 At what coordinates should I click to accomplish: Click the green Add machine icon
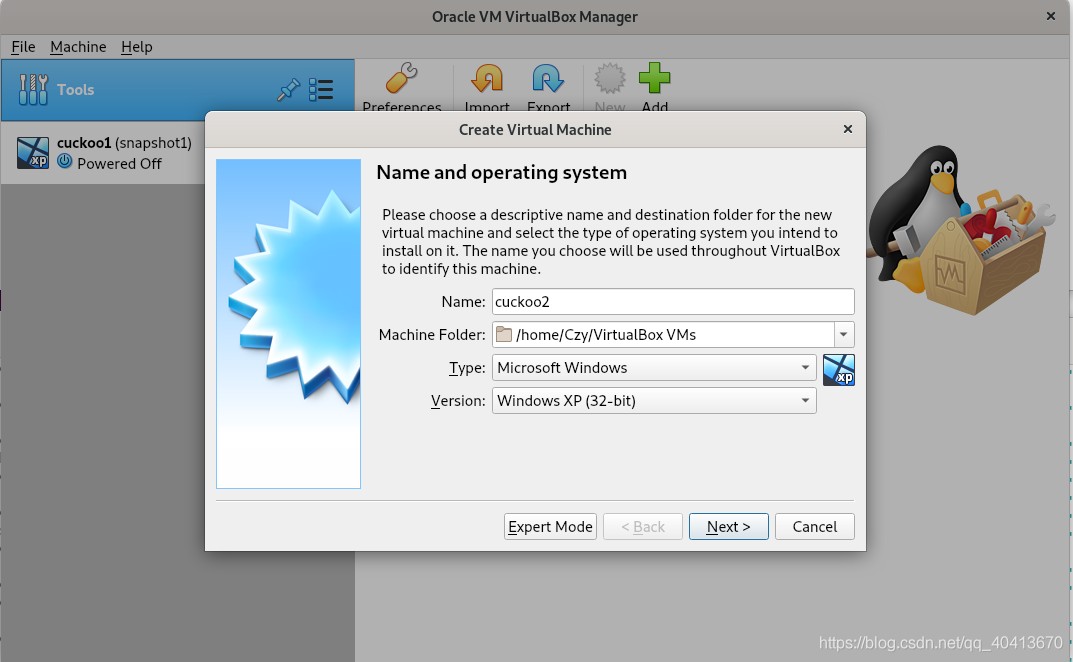coord(655,80)
